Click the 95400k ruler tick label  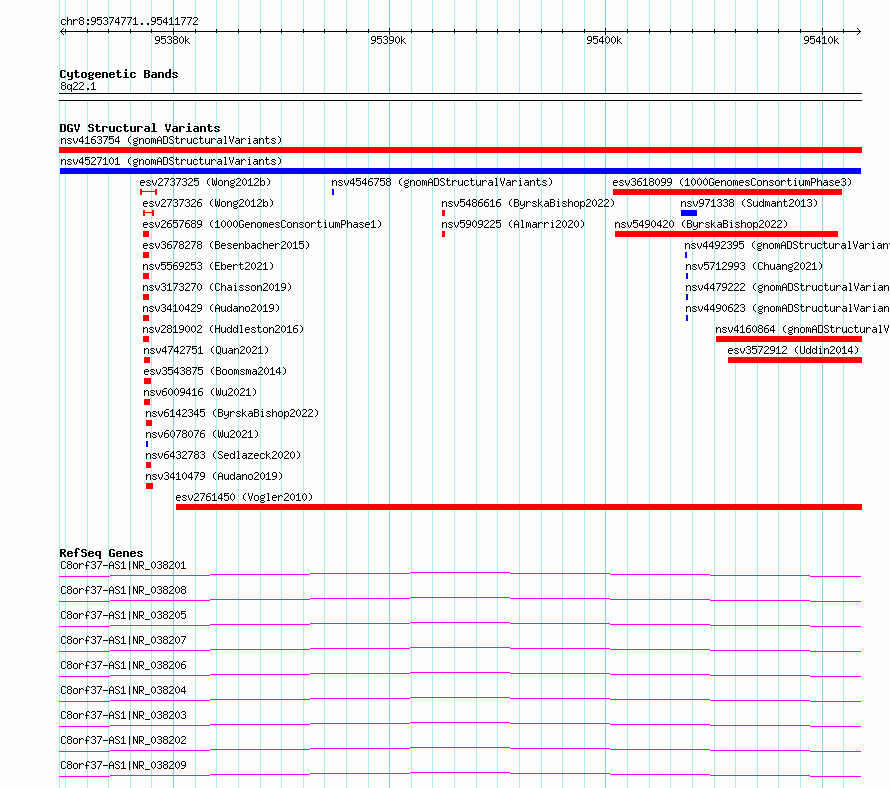click(x=604, y=40)
